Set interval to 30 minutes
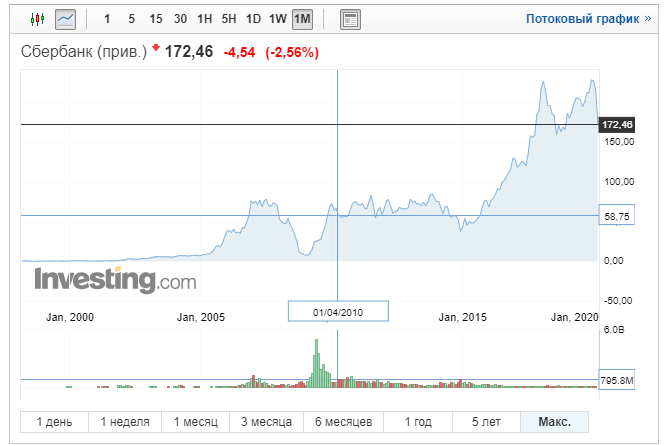The image size is (672, 446). (x=180, y=19)
